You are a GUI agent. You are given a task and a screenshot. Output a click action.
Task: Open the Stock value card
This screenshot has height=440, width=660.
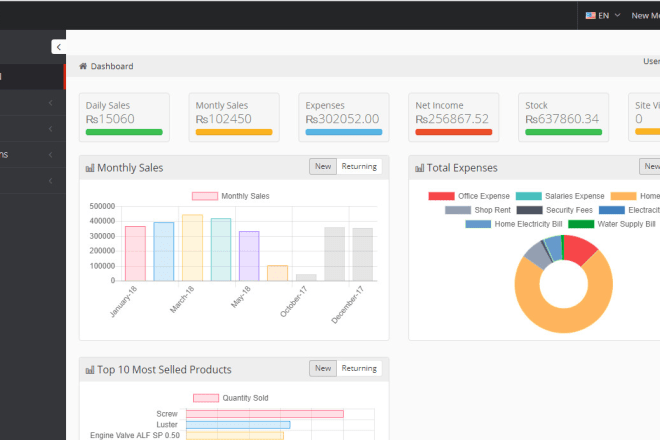click(x=564, y=117)
